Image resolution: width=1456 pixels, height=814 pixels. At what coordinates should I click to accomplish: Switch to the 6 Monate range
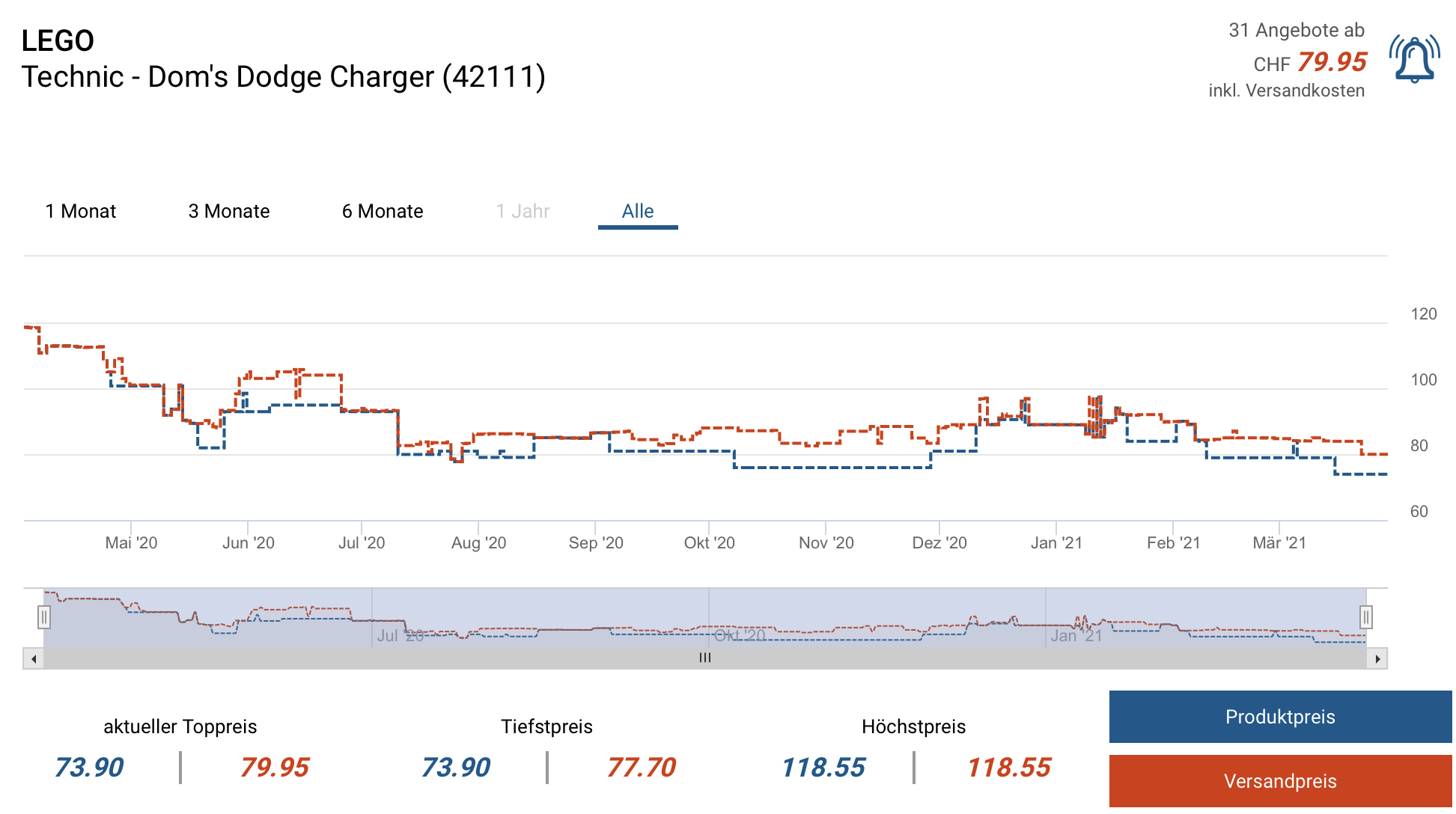(383, 212)
